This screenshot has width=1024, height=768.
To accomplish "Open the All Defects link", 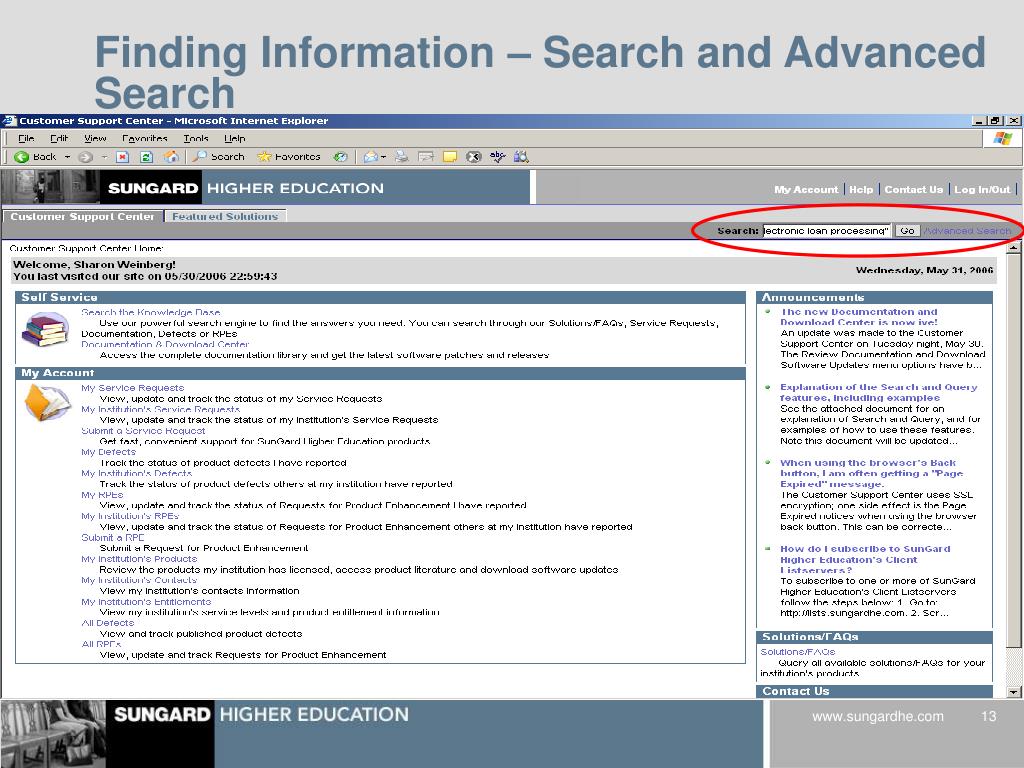I will point(108,623).
